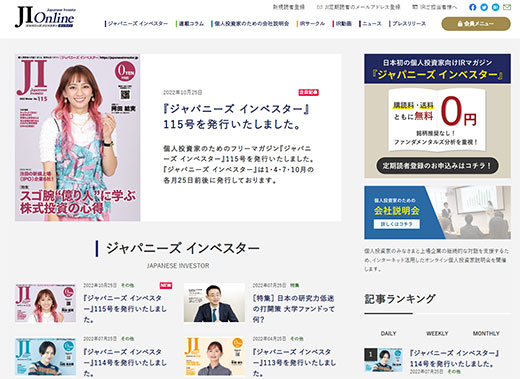Image resolution: width=520 pixels, height=379 pixels.
Task: Click featured date 2022年10月25日
Action: 183,92
